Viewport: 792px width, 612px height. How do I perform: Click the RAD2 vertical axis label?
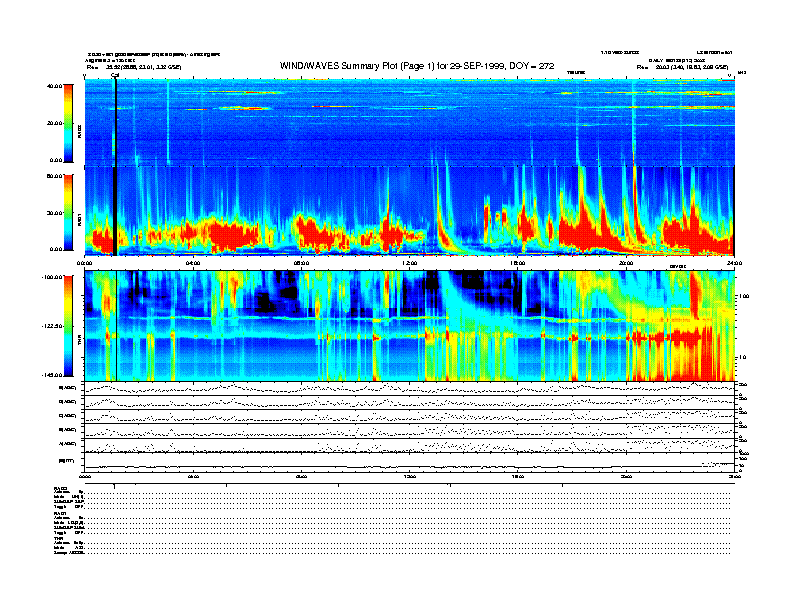(x=79, y=133)
